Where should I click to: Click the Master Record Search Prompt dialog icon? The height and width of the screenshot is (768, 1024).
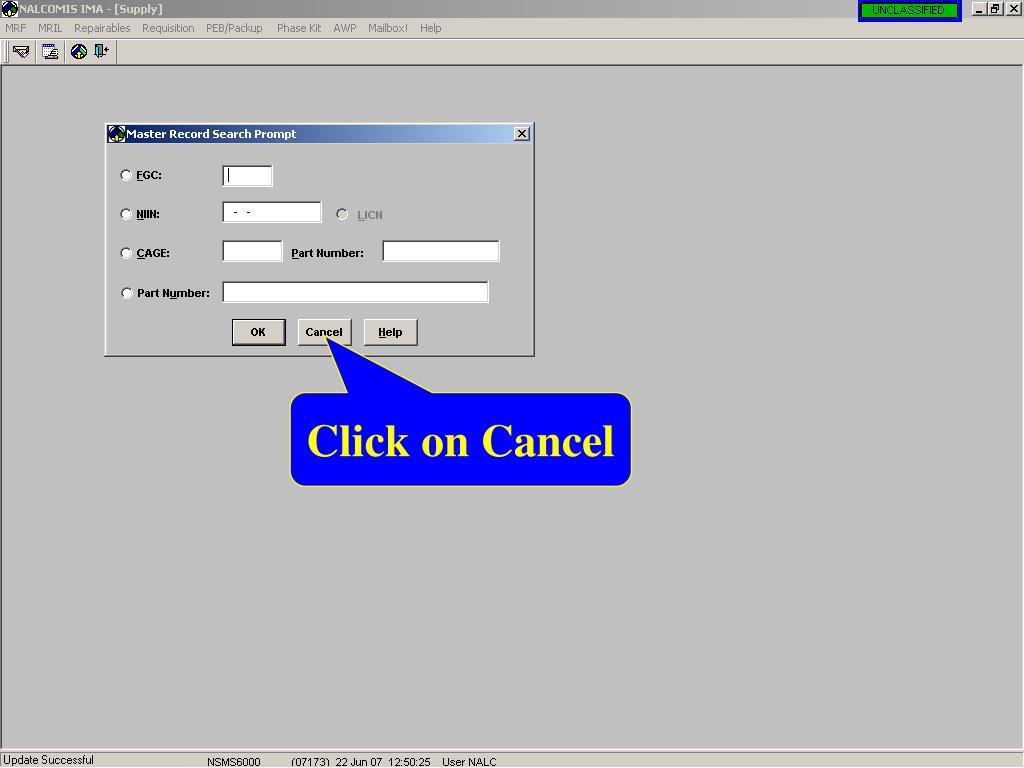pos(116,134)
